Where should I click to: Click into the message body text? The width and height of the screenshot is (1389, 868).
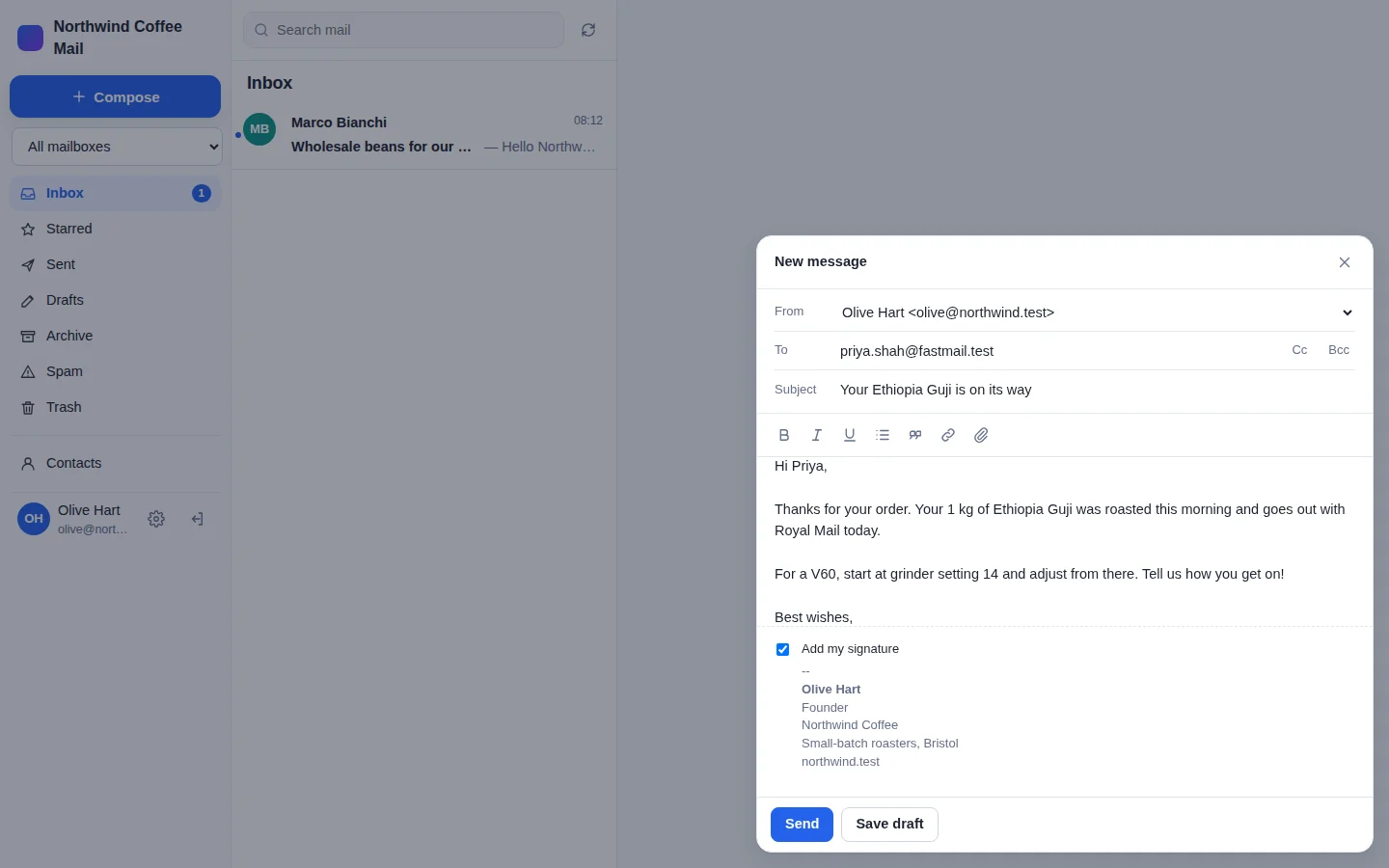pyautogui.click(x=1065, y=541)
